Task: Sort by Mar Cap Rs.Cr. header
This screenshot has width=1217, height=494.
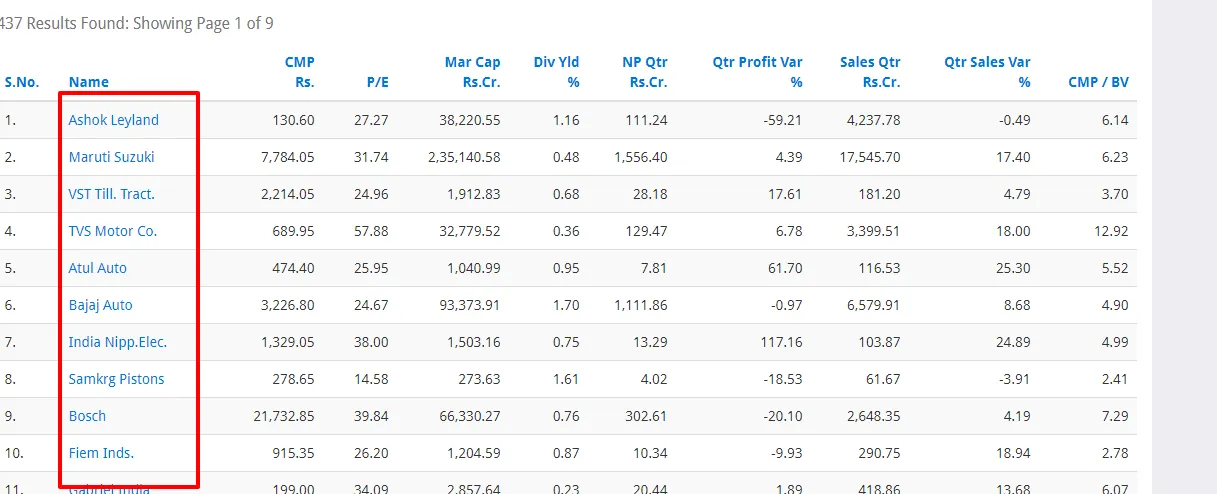Action: point(472,72)
